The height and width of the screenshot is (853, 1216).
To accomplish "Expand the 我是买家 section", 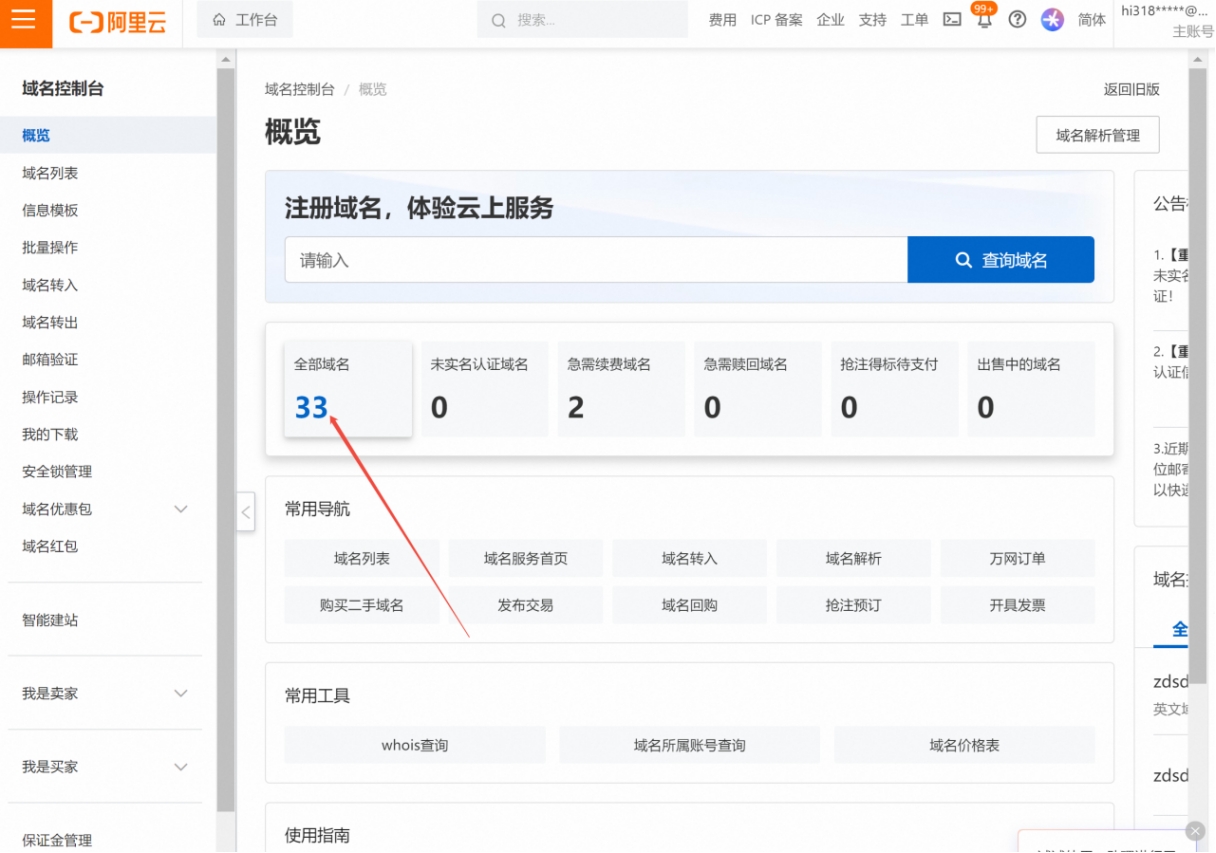I will tap(181, 767).
